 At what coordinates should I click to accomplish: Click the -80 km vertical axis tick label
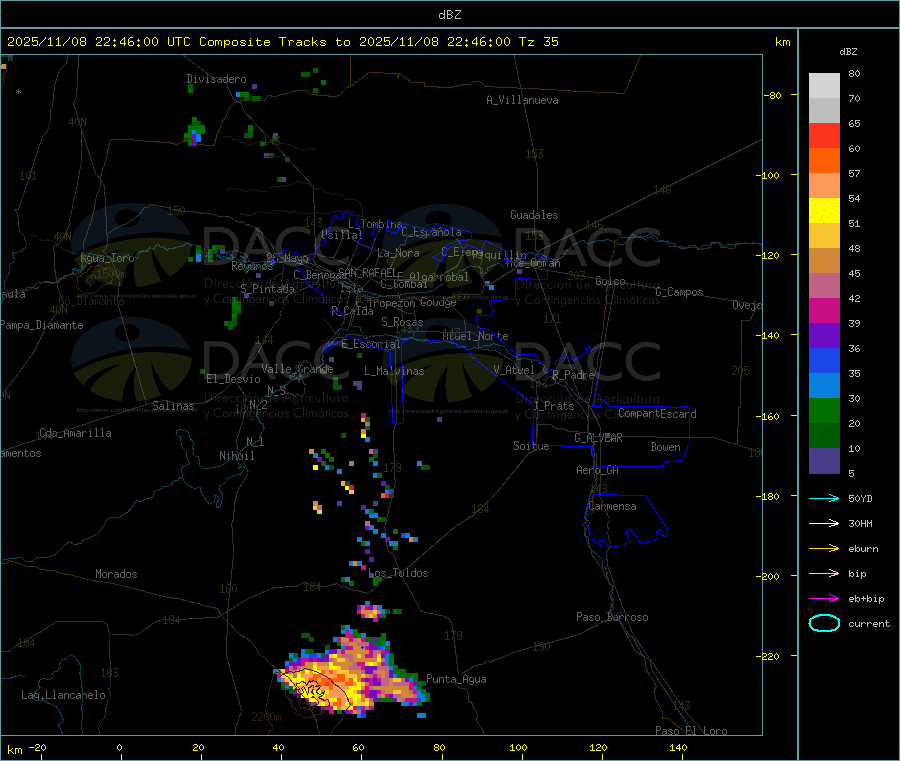773,95
